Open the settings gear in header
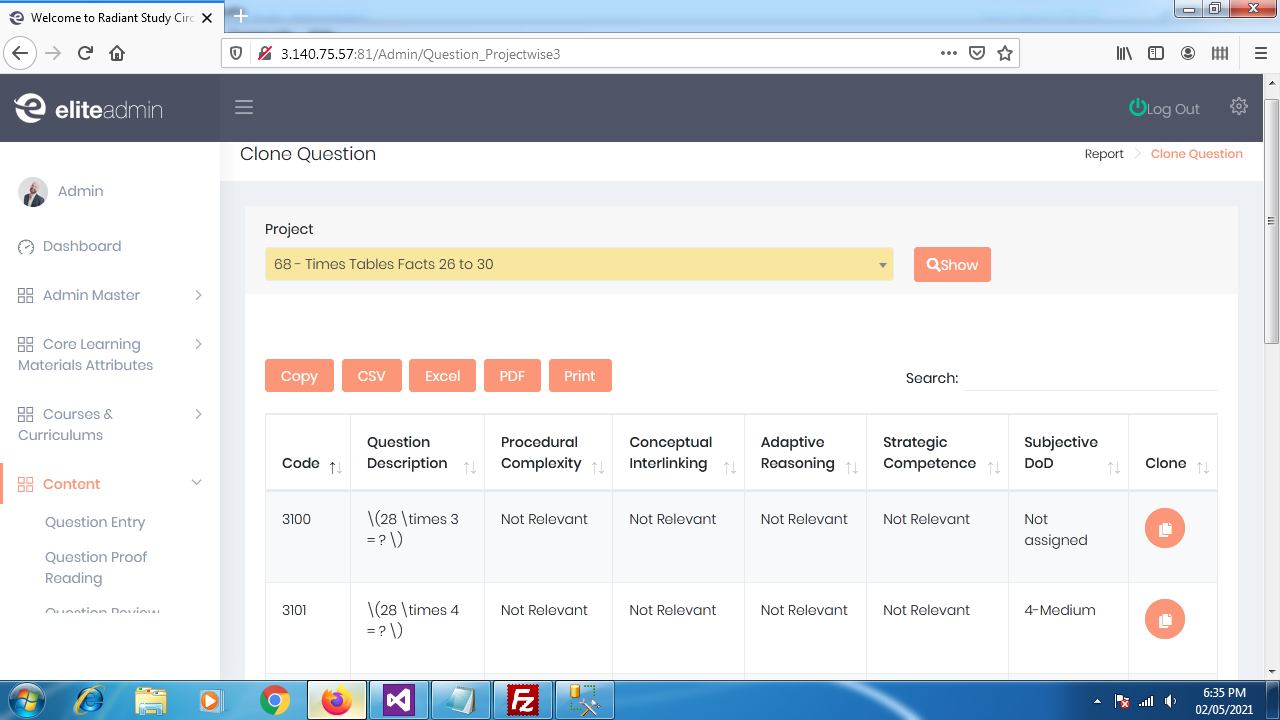The width and height of the screenshot is (1280, 720). click(1239, 107)
